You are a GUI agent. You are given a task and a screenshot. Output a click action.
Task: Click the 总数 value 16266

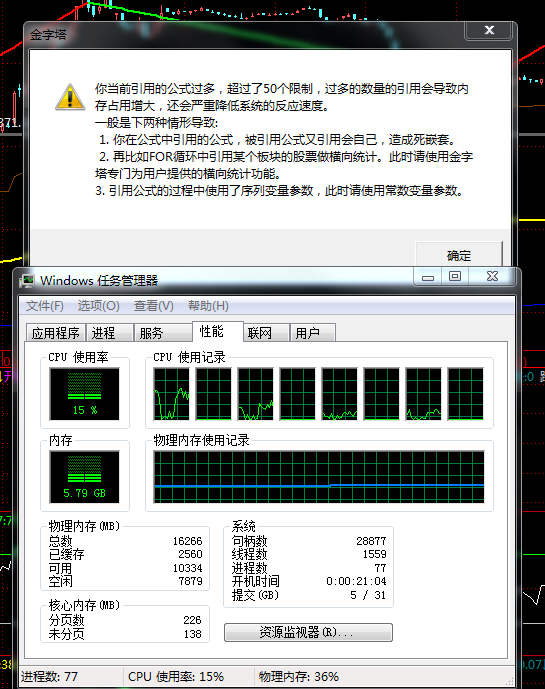coord(188,541)
